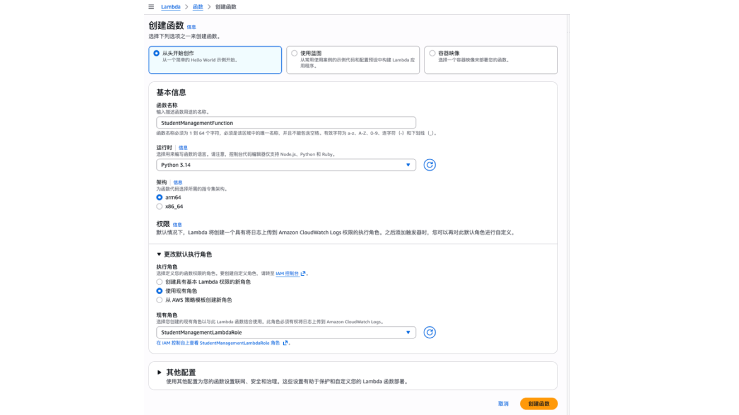Select the x86_64 architecture option
Image resolution: width=739 pixels, height=415 pixels.
click(158, 206)
